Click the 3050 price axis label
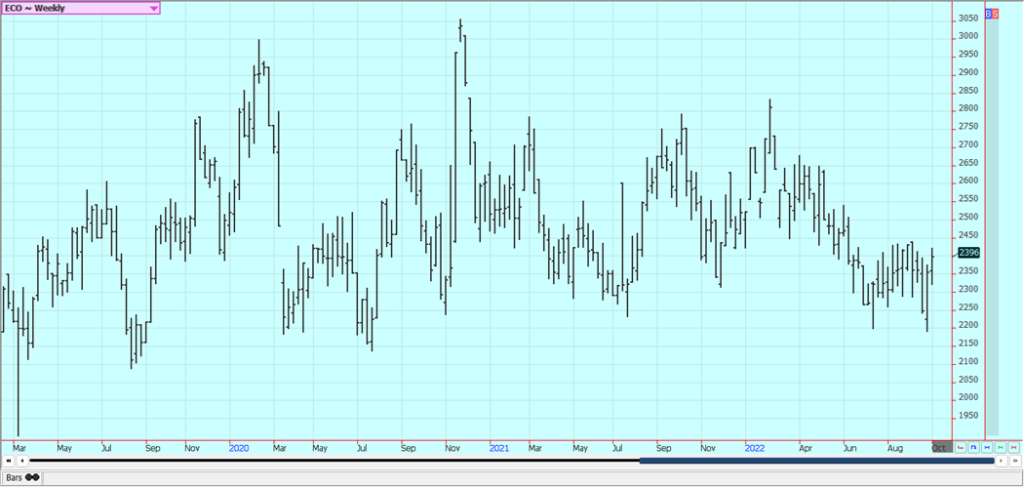The width and height of the screenshot is (1024, 487). [x=968, y=18]
